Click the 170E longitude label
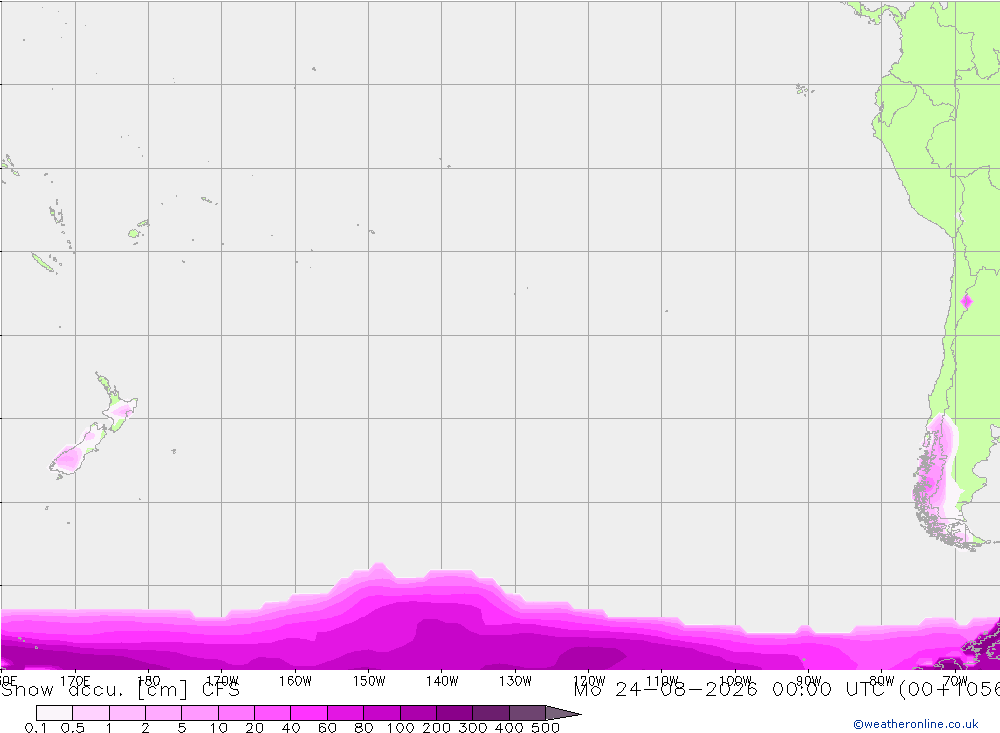Viewport: 1000px width, 733px height. coord(75,681)
